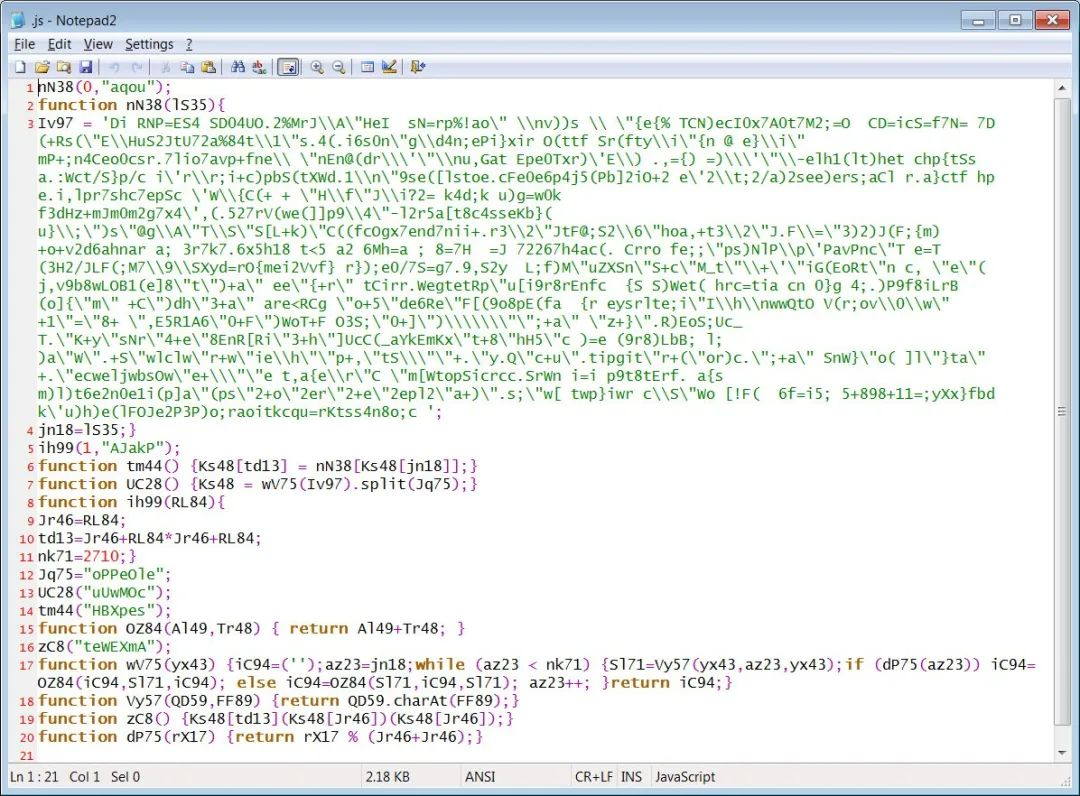Click the '2.18 KB' file size in status bar

(x=387, y=777)
